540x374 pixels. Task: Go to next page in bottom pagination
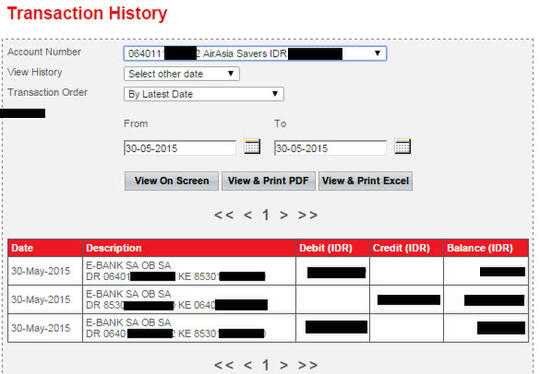284,365
